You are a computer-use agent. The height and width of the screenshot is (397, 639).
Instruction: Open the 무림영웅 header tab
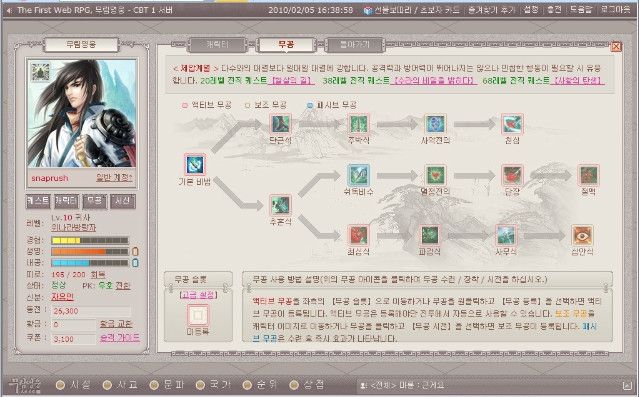[x=81, y=44]
